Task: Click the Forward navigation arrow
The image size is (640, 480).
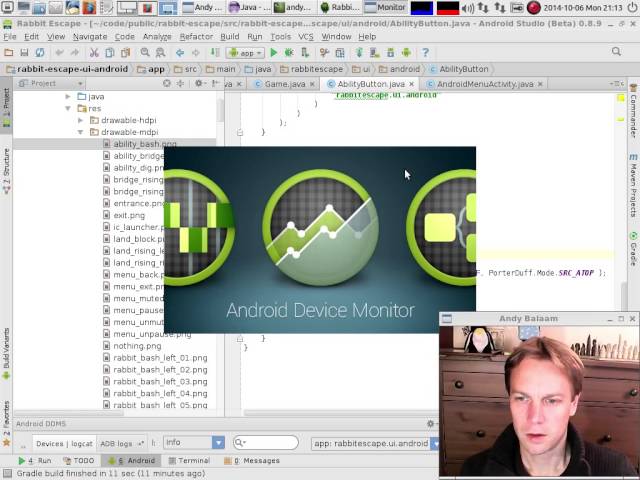Action: [196, 53]
